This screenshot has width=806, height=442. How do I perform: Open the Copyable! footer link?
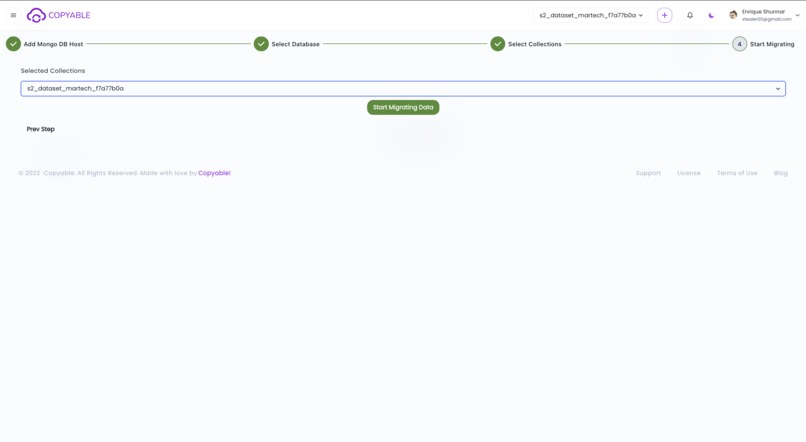[x=214, y=173]
